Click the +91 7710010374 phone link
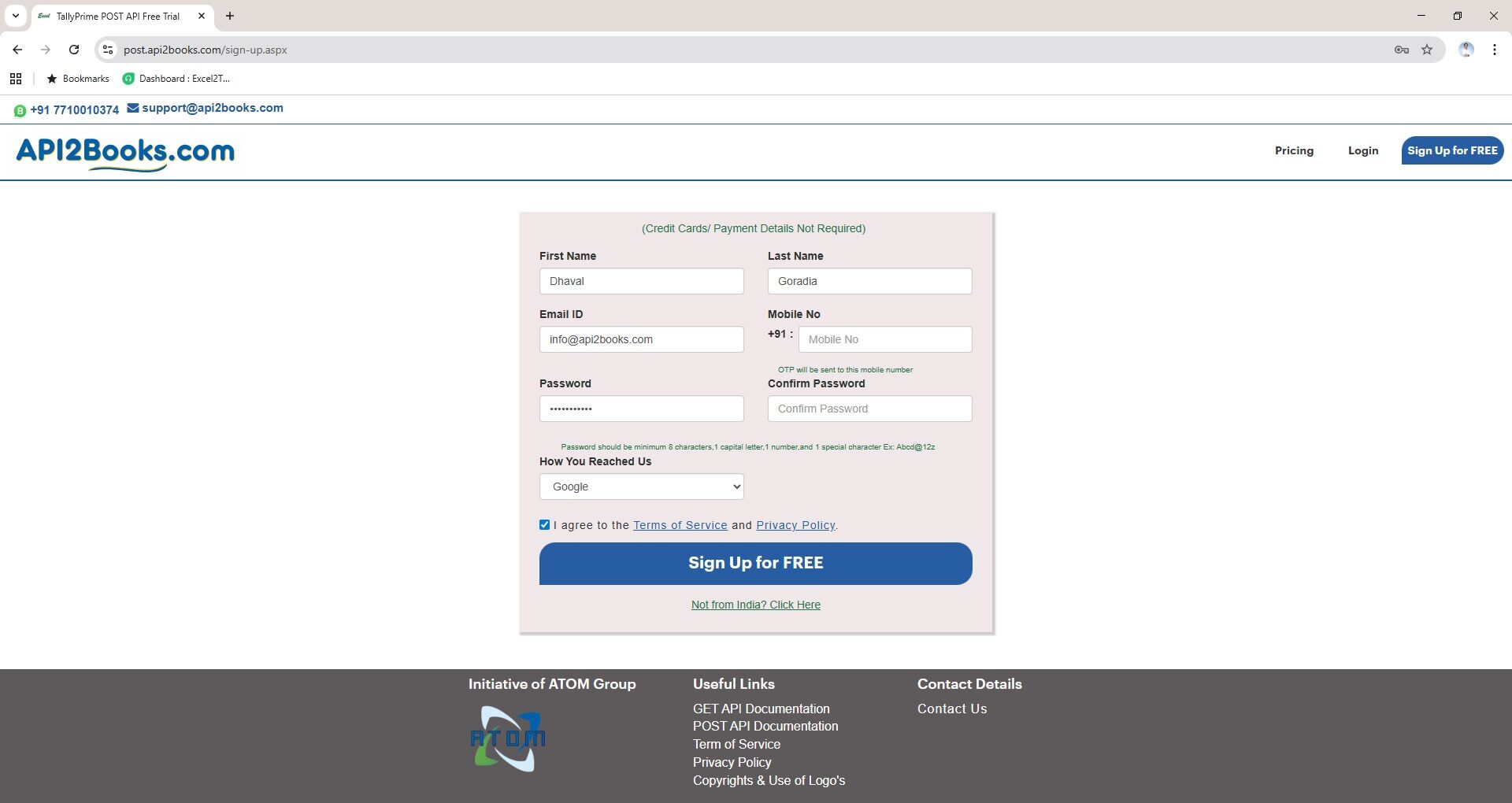The width and height of the screenshot is (1512, 803). click(74, 110)
